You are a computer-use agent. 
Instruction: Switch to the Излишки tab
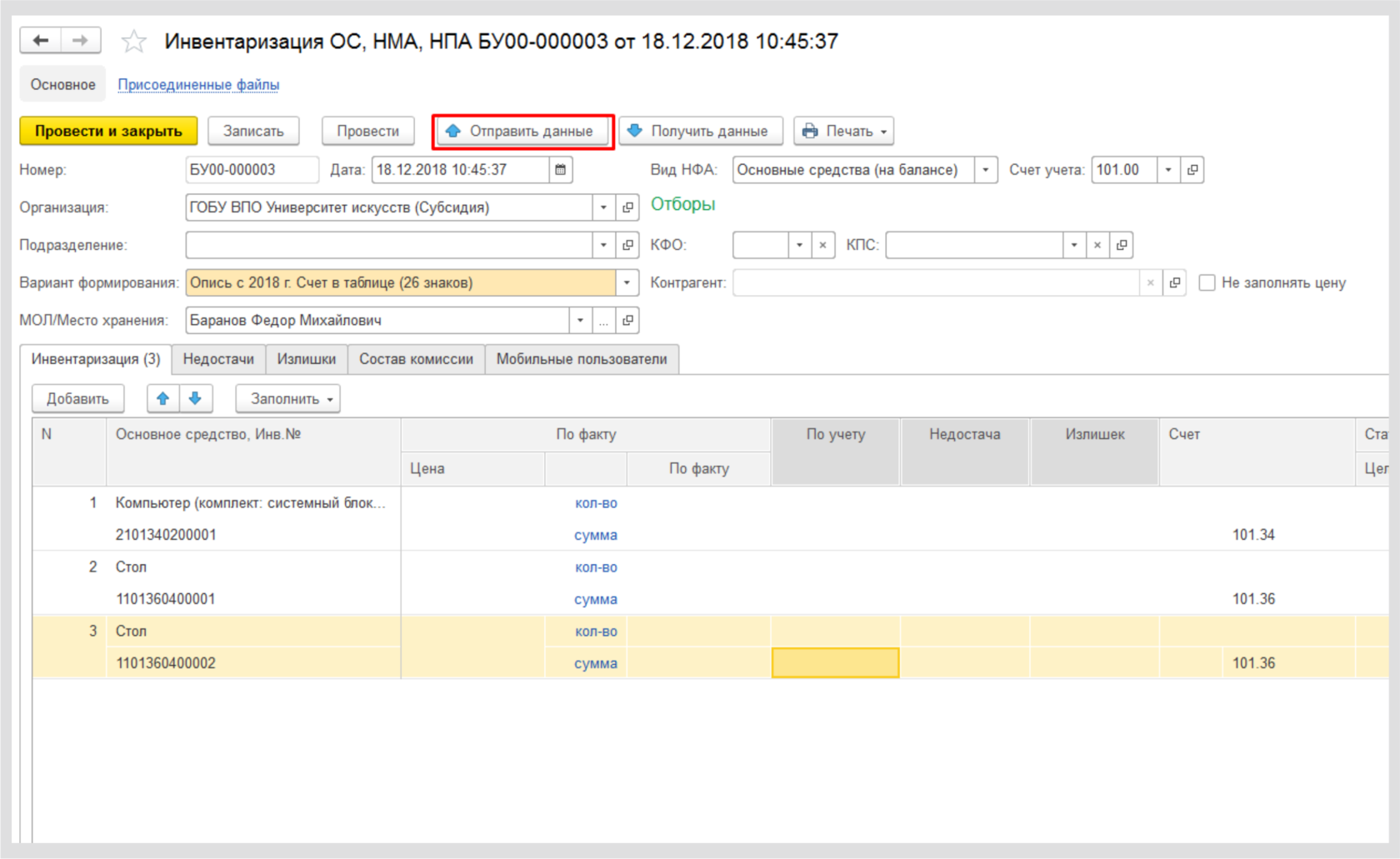tap(307, 359)
